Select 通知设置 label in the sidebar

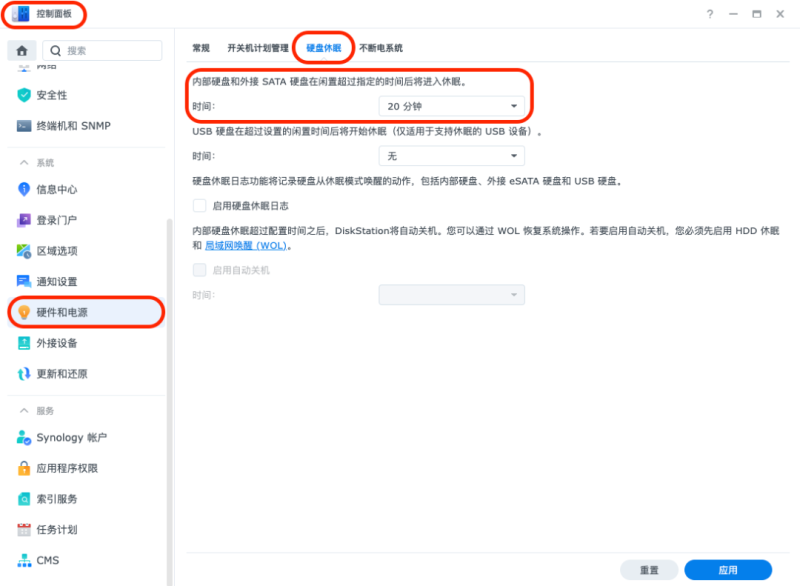click(57, 282)
